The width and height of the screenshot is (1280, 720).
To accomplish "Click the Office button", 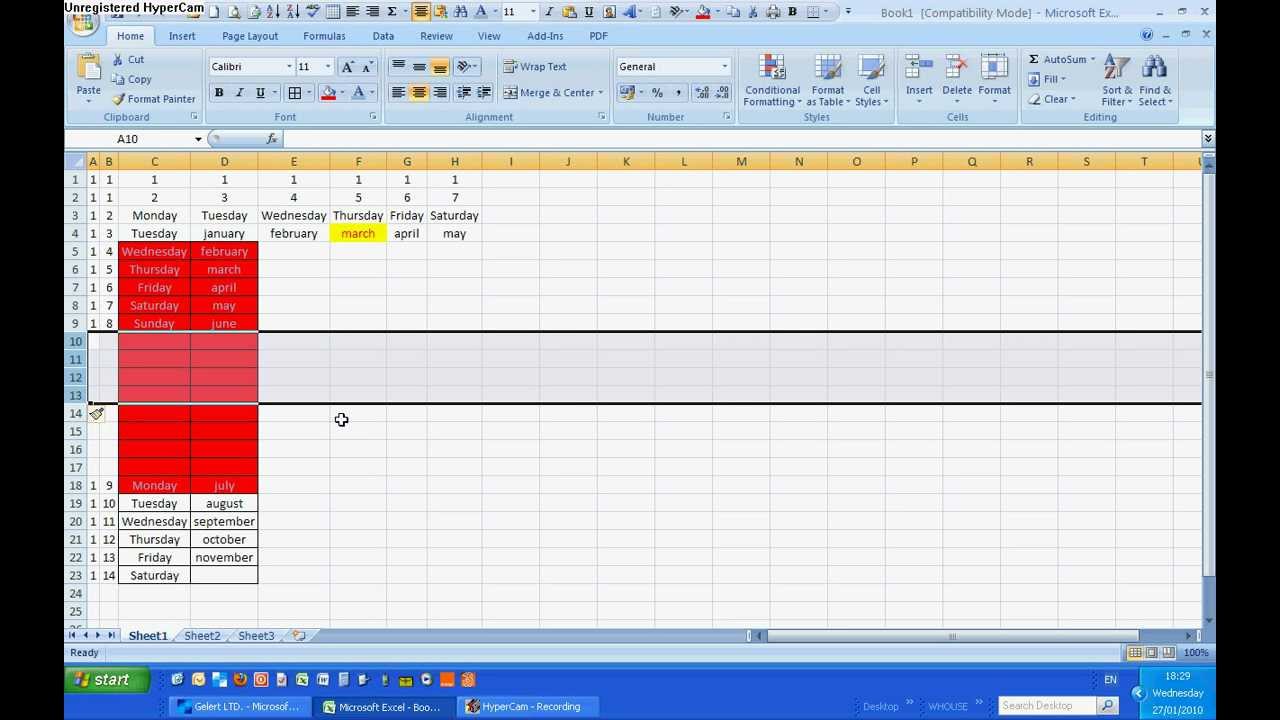I will (83, 22).
